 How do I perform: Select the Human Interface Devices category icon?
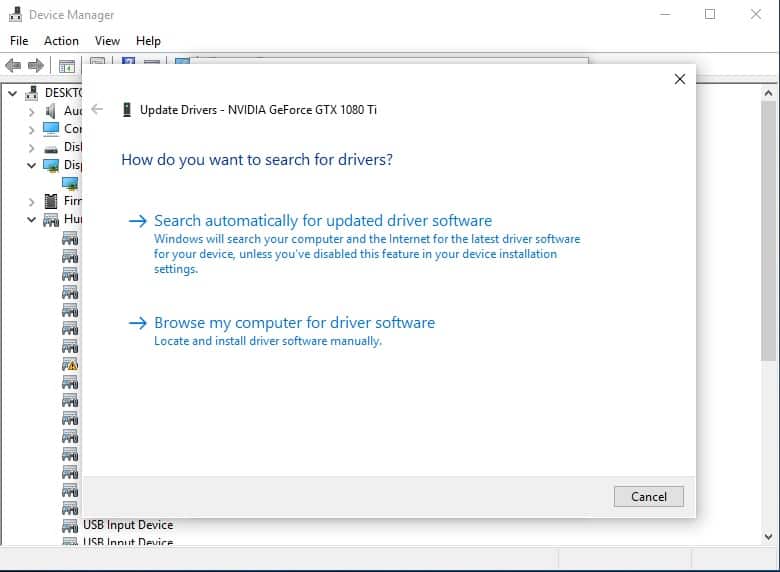pyautogui.click(x=51, y=219)
